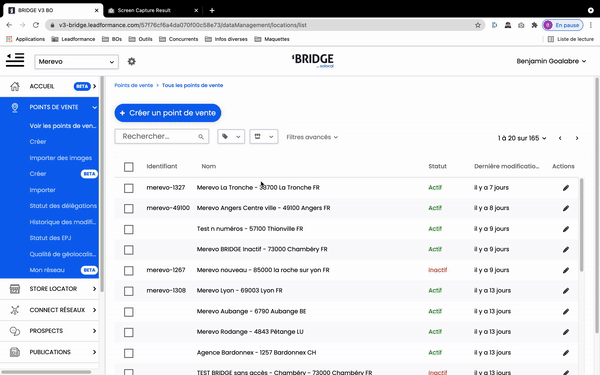Edit Merevo Lyon row pencil icon

tap(566, 291)
